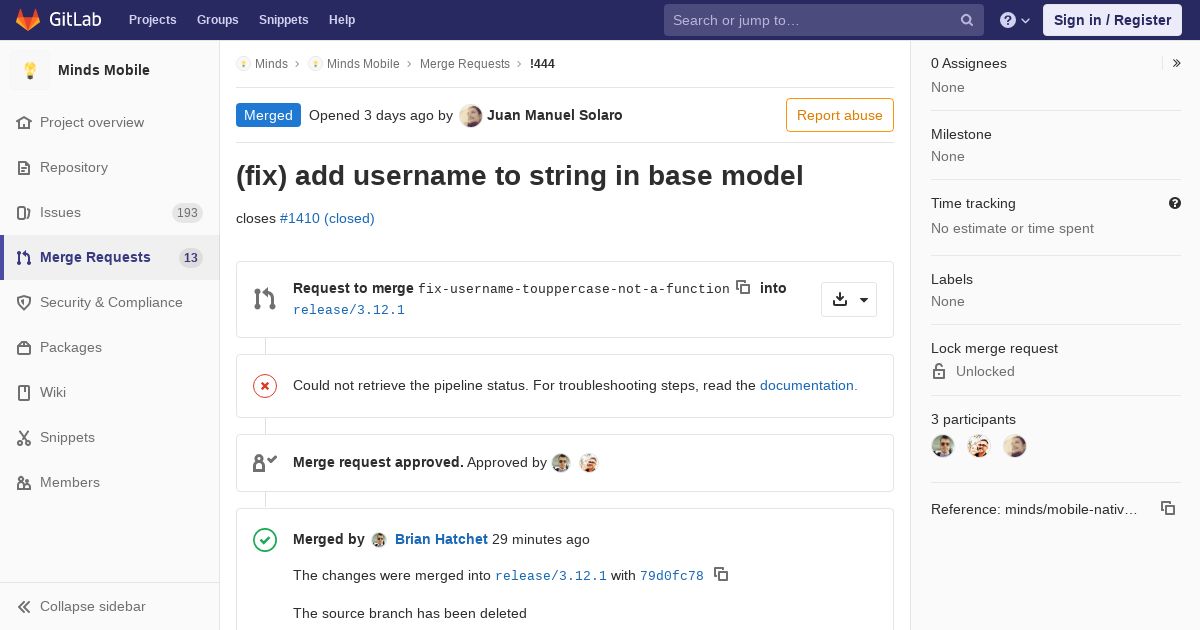Click the Merged status badge

pos(268,115)
